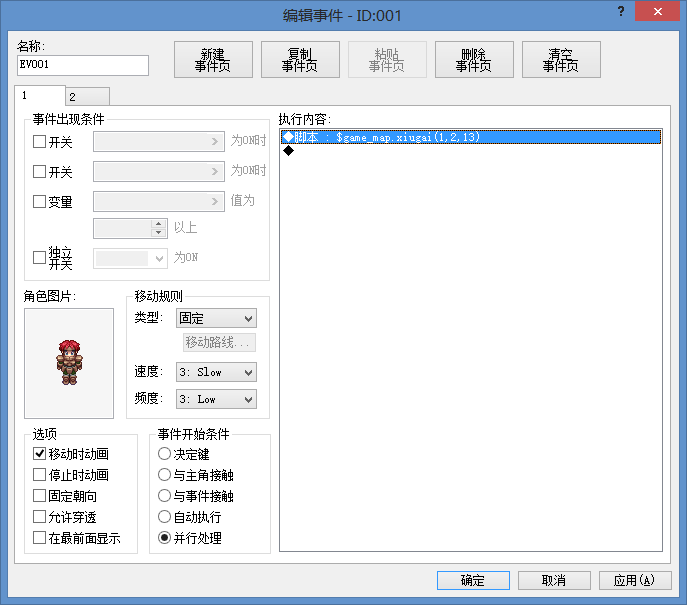Screen dimensions: 687x605
Task: Open the 速度 dropdown showing 3: Slow
Action: pyautogui.click(x=216, y=372)
